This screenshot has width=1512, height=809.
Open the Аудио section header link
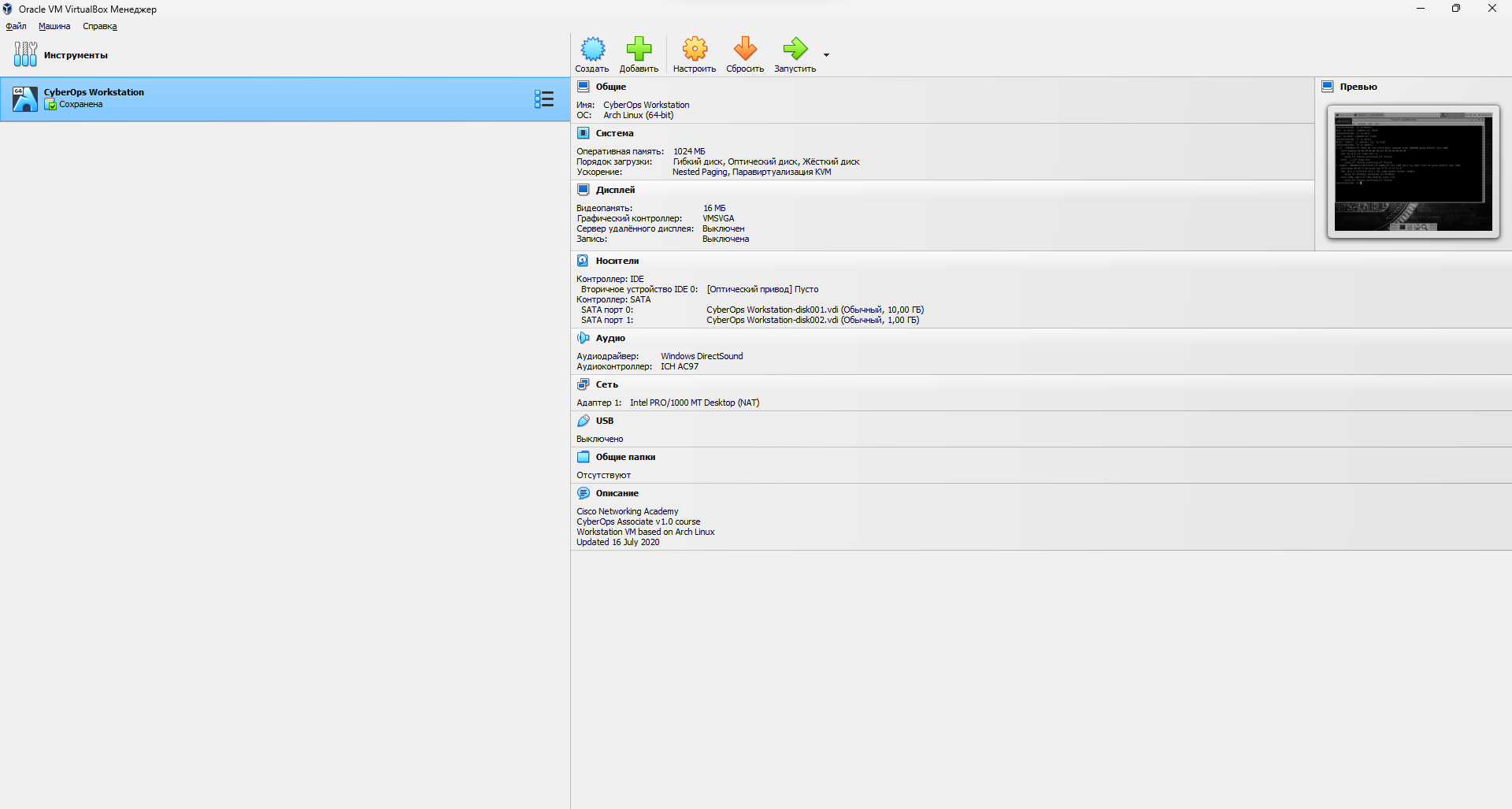(x=610, y=338)
